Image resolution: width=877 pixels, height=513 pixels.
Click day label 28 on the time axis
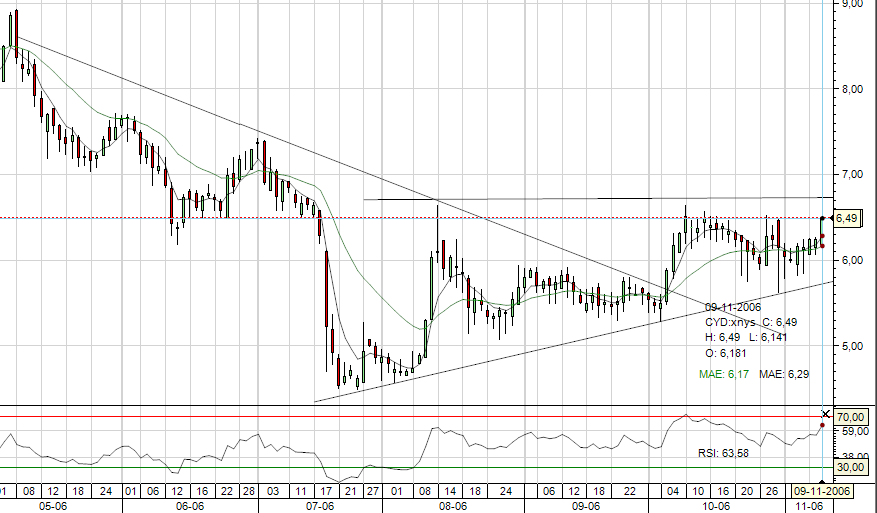pos(249,492)
